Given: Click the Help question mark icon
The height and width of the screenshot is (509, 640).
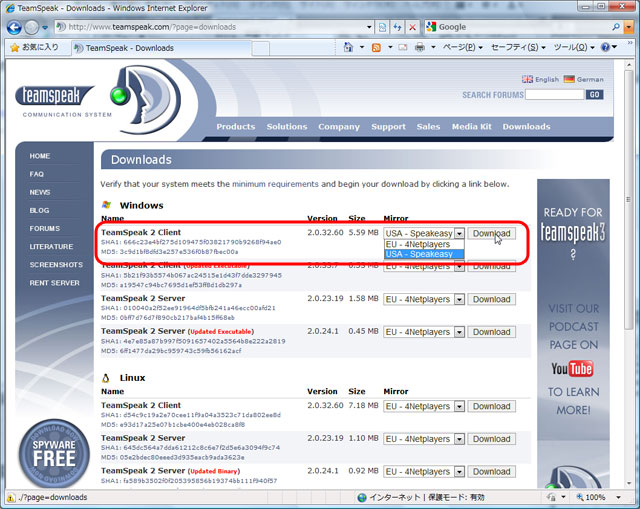Looking at the screenshot, I should (605, 47).
